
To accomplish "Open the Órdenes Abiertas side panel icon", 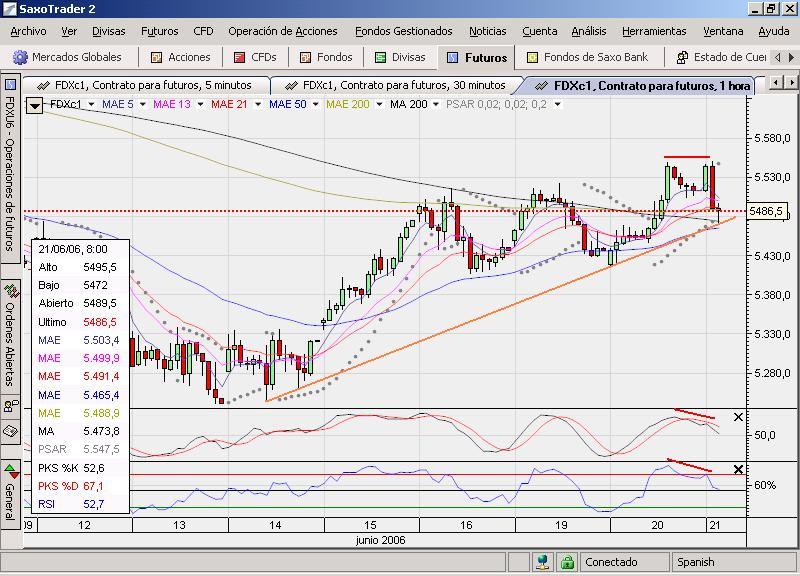I will [x=11, y=292].
